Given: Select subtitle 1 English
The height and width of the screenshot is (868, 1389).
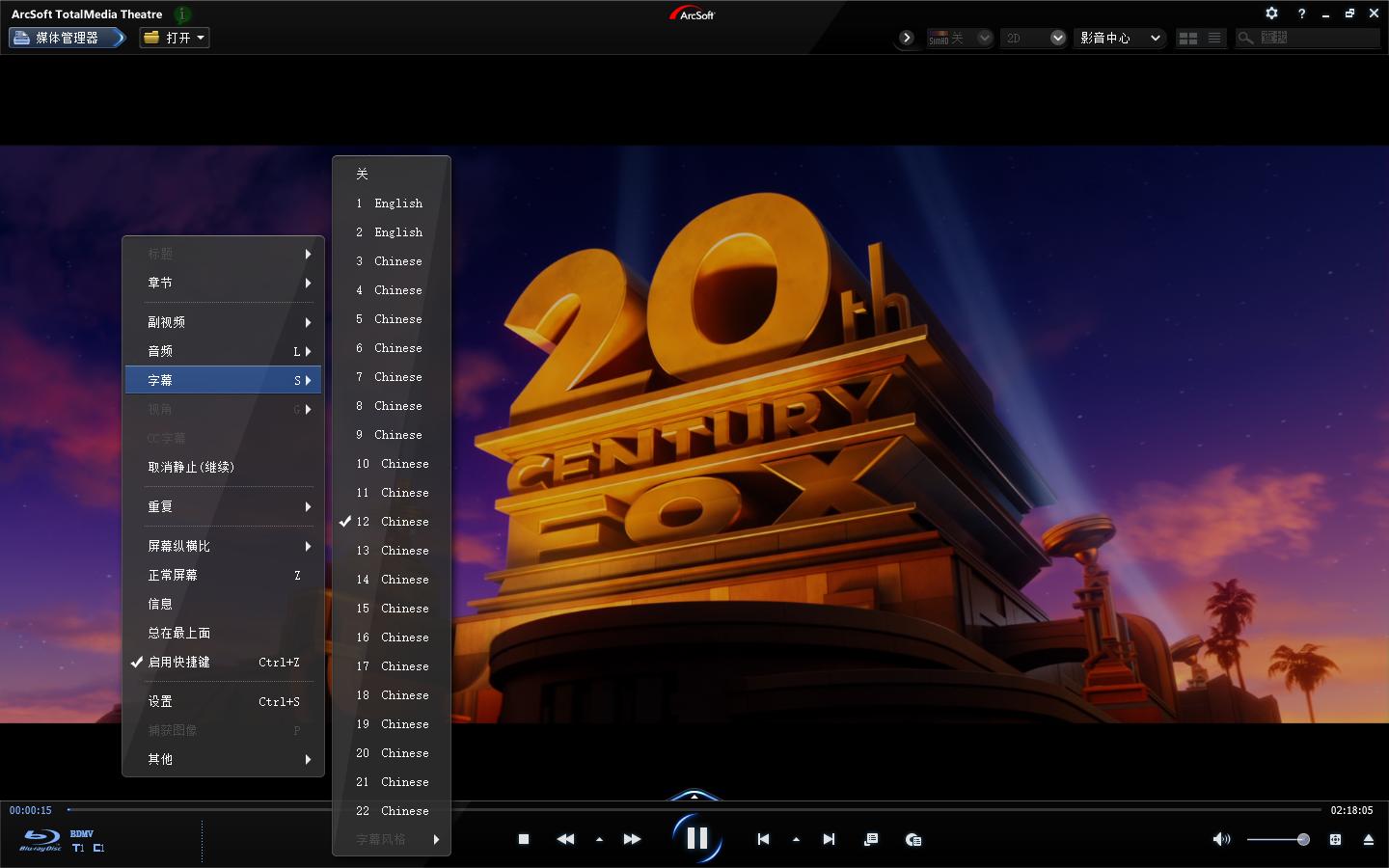Looking at the screenshot, I should 392,203.
